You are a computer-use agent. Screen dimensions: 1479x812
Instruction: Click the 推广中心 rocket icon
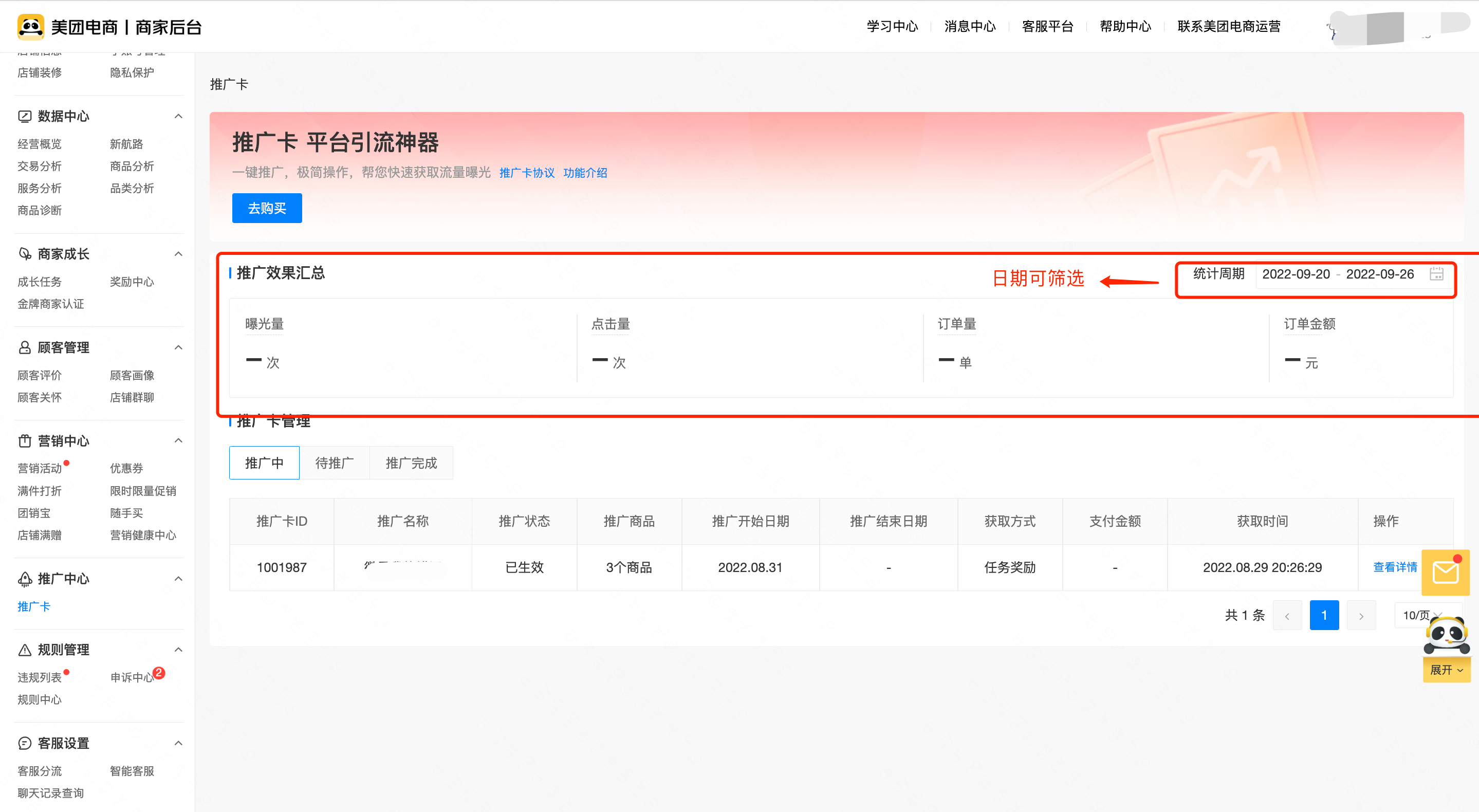click(24, 579)
